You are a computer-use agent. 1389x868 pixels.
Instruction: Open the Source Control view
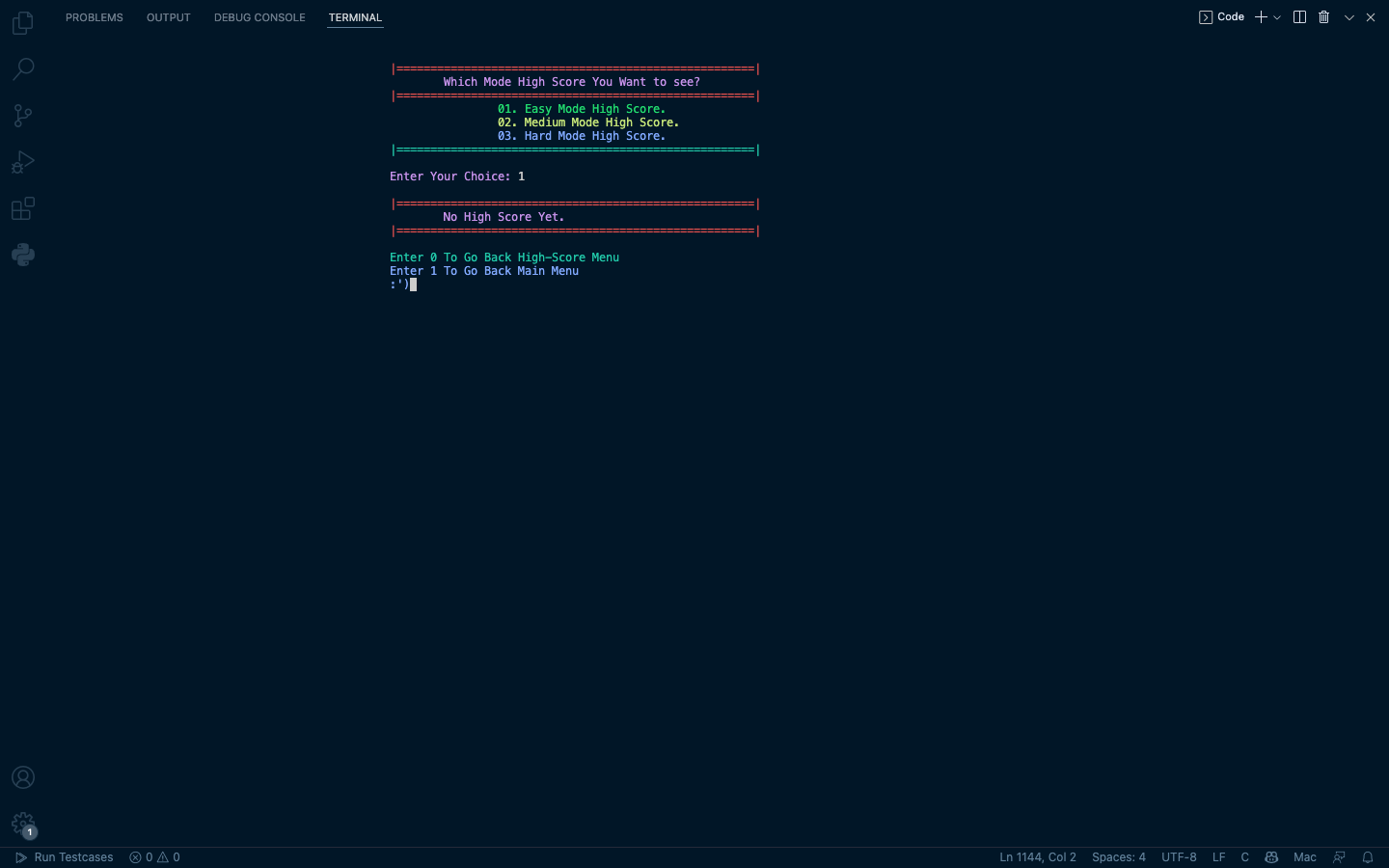pos(23,115)
